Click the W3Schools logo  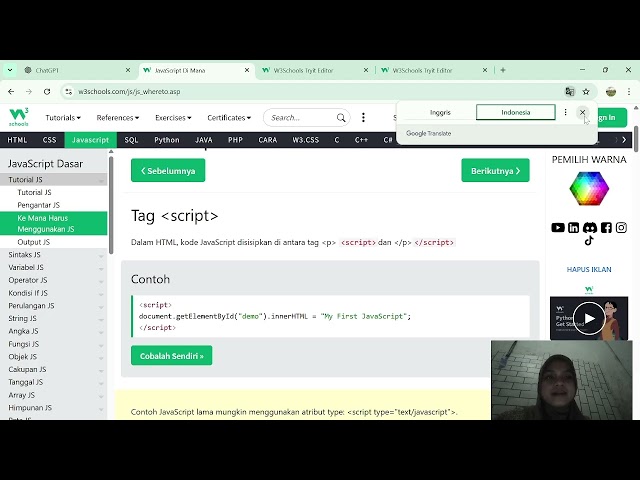[19, 117]
